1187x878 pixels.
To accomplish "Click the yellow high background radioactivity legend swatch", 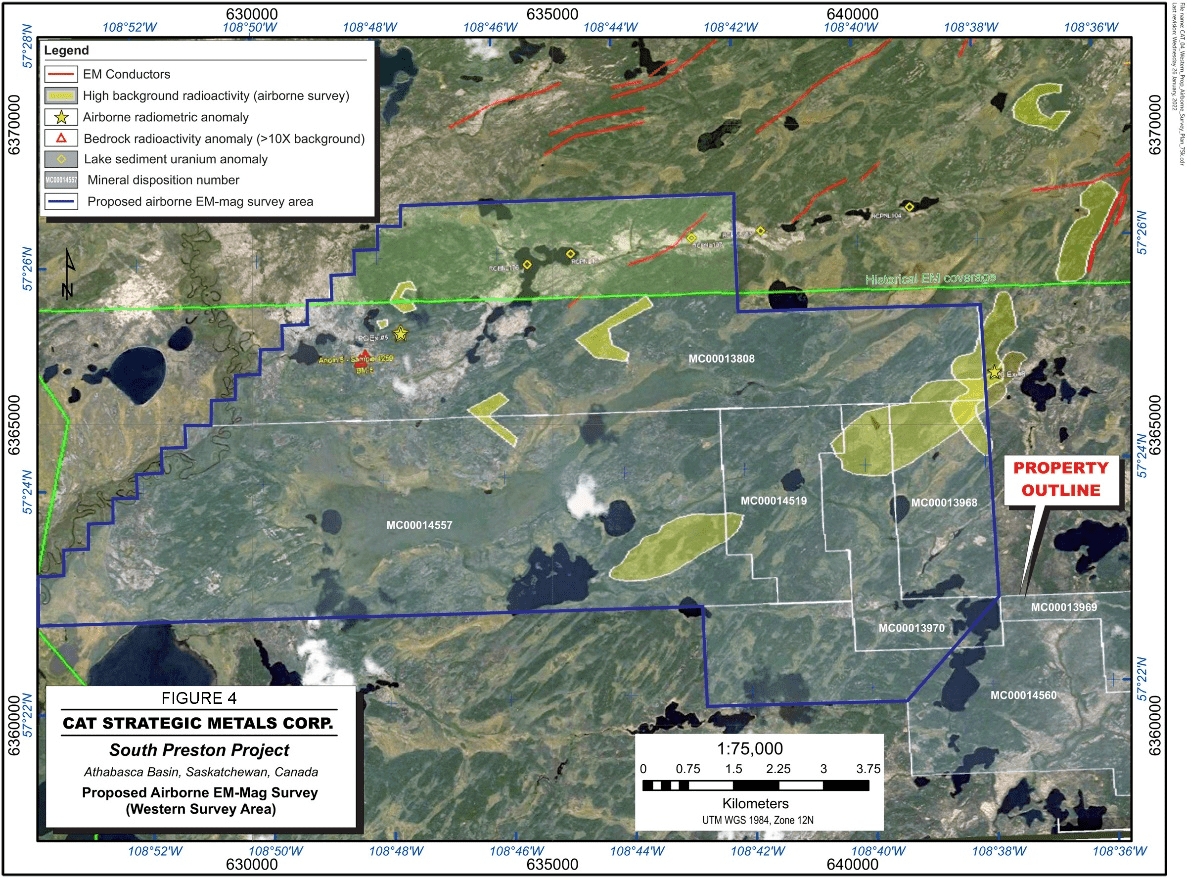I will (x=61, y=96).
